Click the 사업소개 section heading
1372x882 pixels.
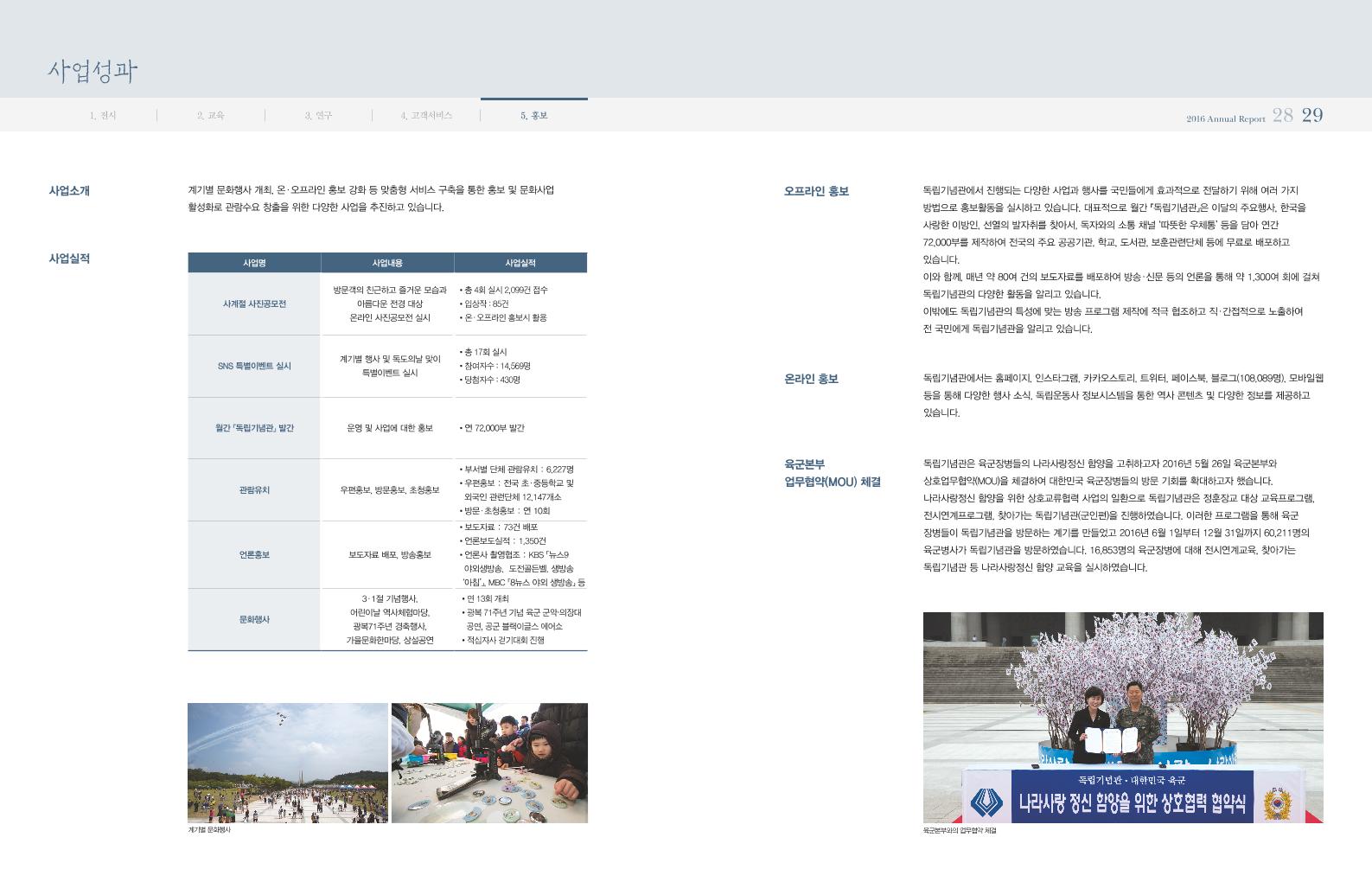click(x=69, y=190)
